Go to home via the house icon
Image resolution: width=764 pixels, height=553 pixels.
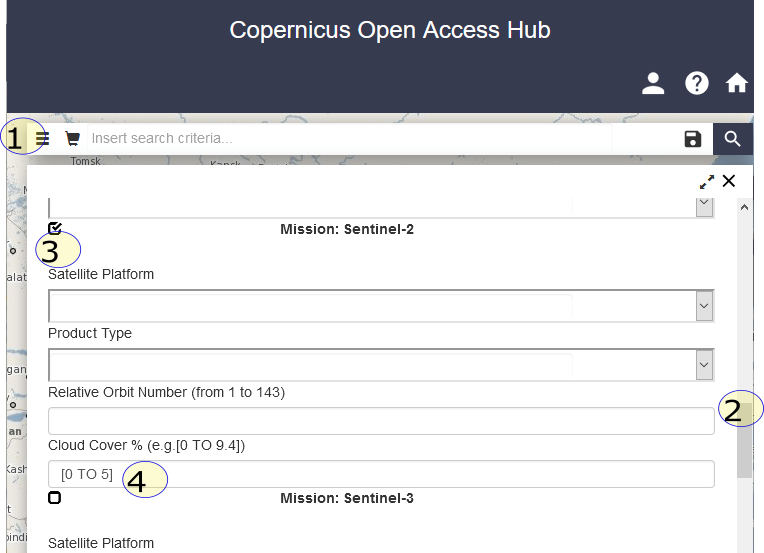click(x=737, y=84)
